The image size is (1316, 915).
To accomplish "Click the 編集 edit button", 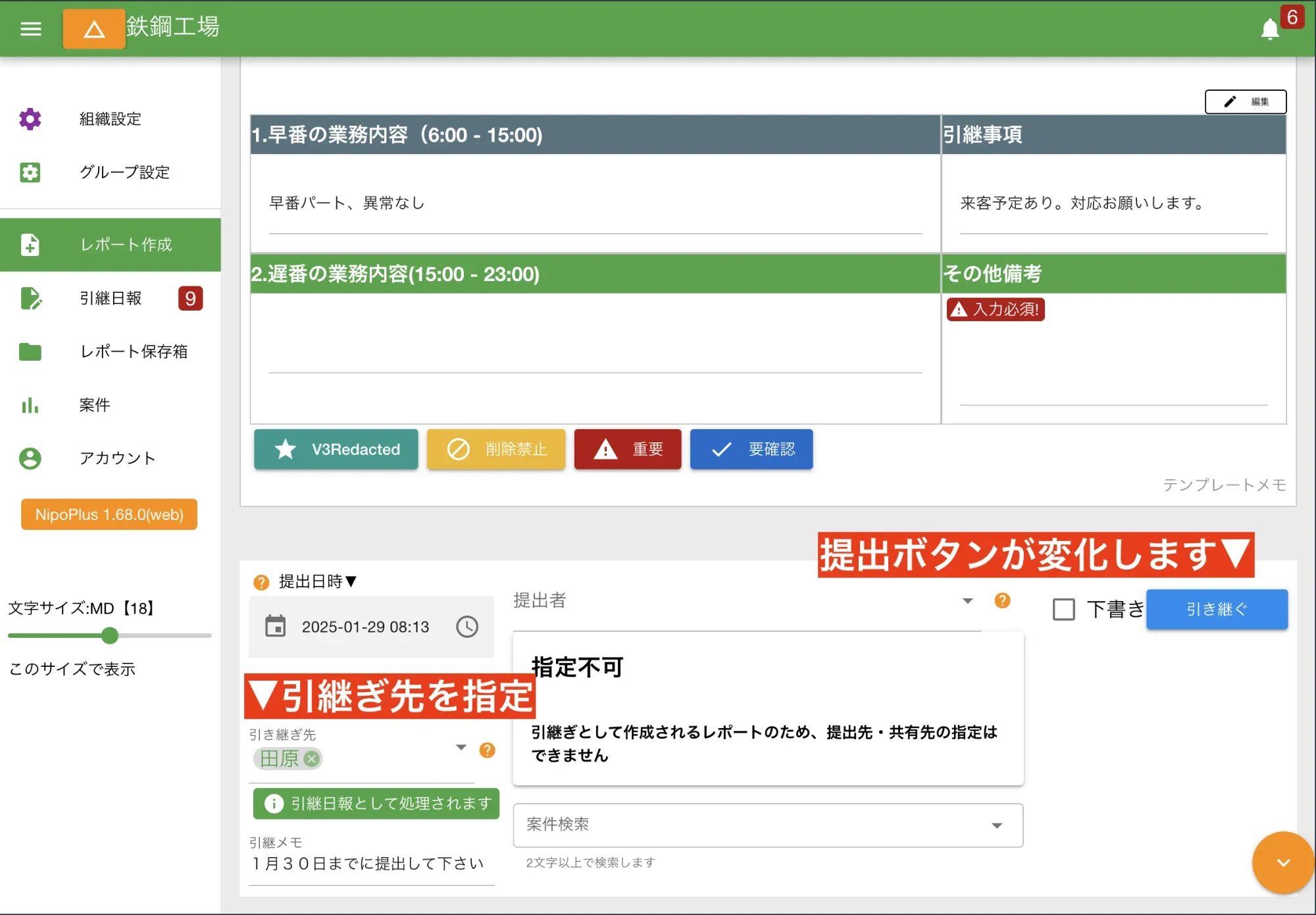I will [x=1246, y=101].
